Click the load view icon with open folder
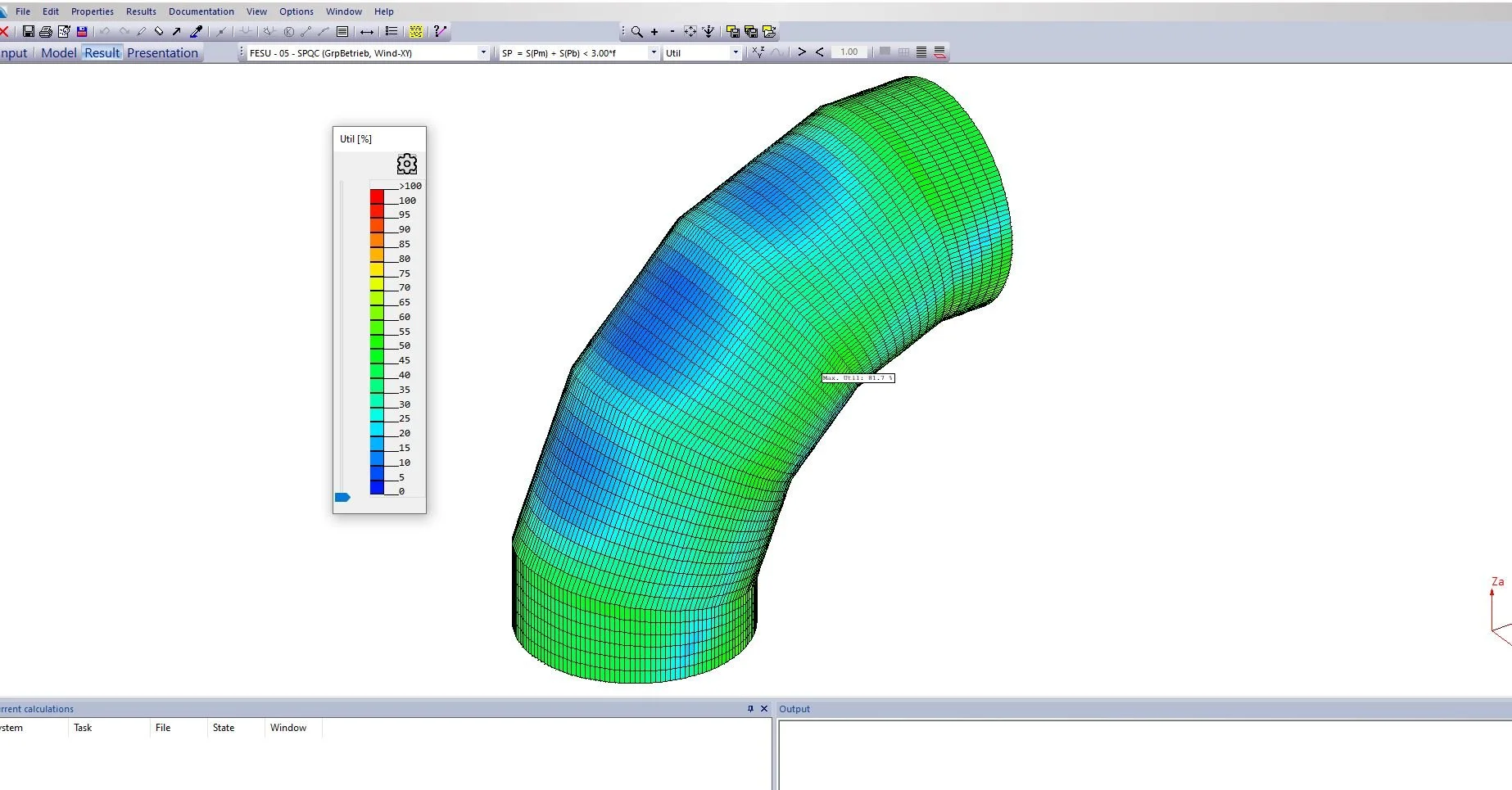The width and height of the screenshot is (1512, 790). (x=769, y=32)
